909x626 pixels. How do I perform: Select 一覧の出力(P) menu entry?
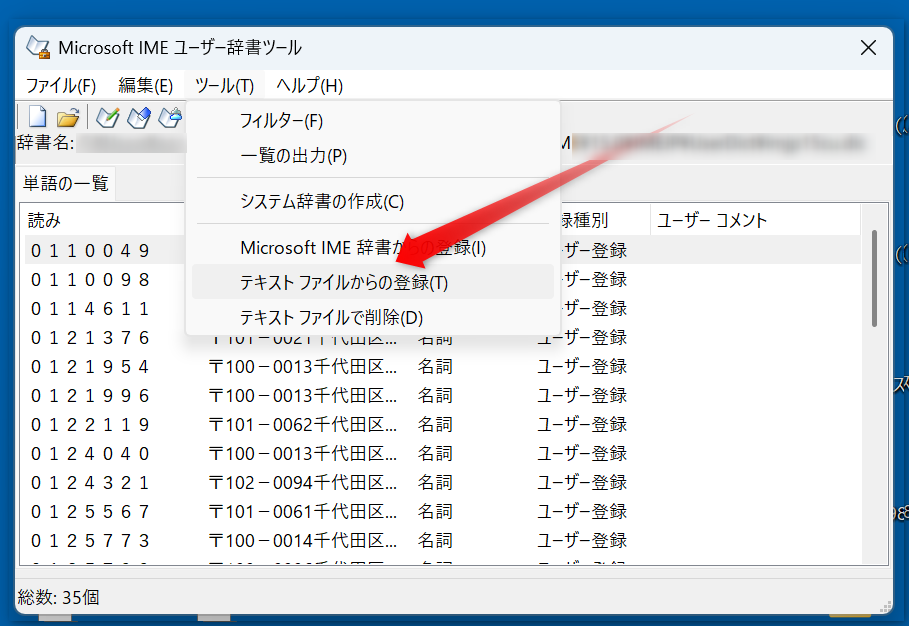tap(373, 155)
